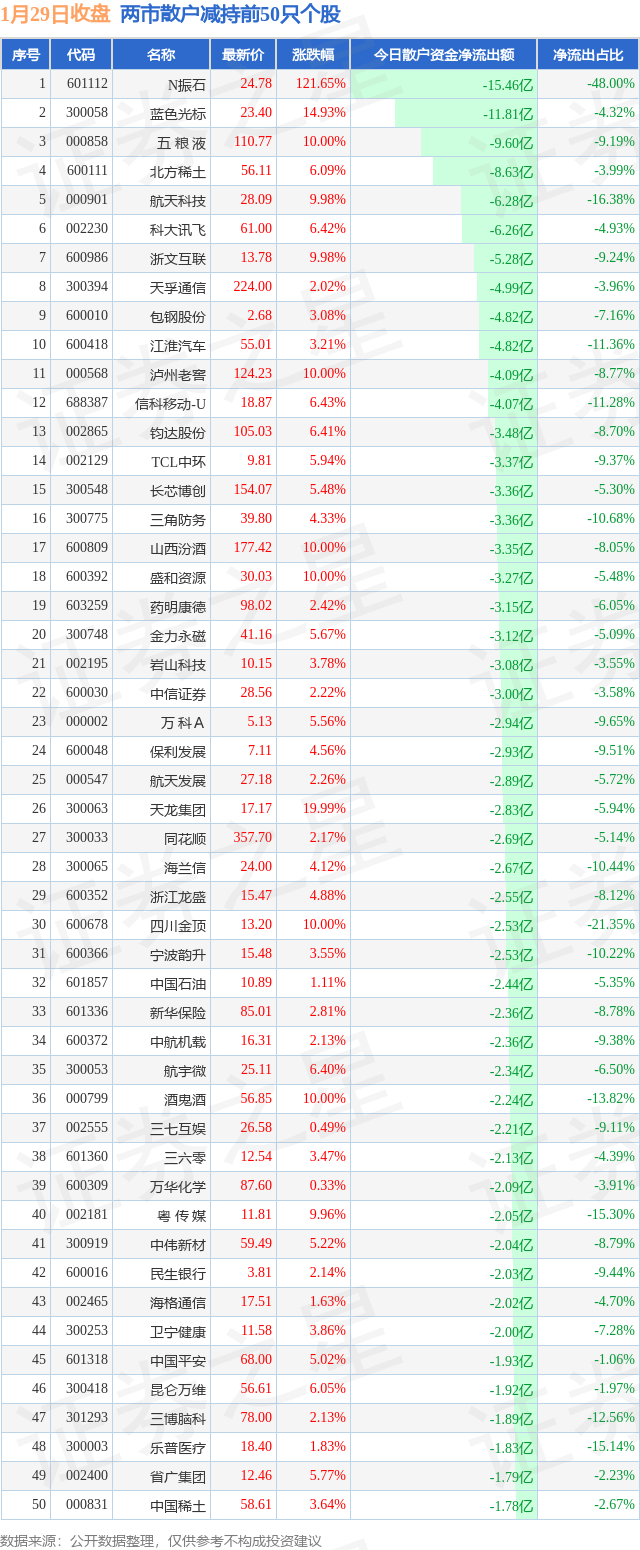Click stock name 乐普医疗

click(x=178, y=1447)
